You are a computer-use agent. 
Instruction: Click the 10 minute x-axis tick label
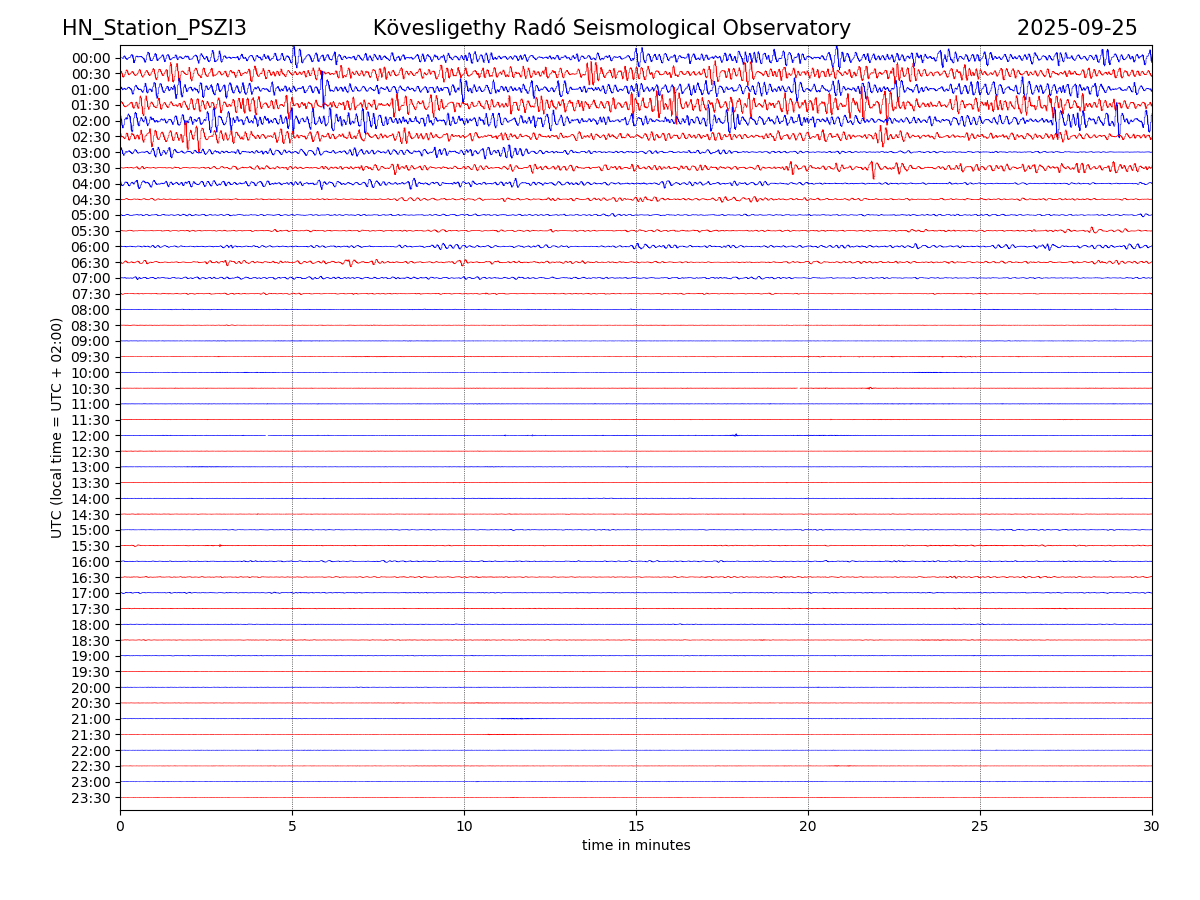click(464, 827)
